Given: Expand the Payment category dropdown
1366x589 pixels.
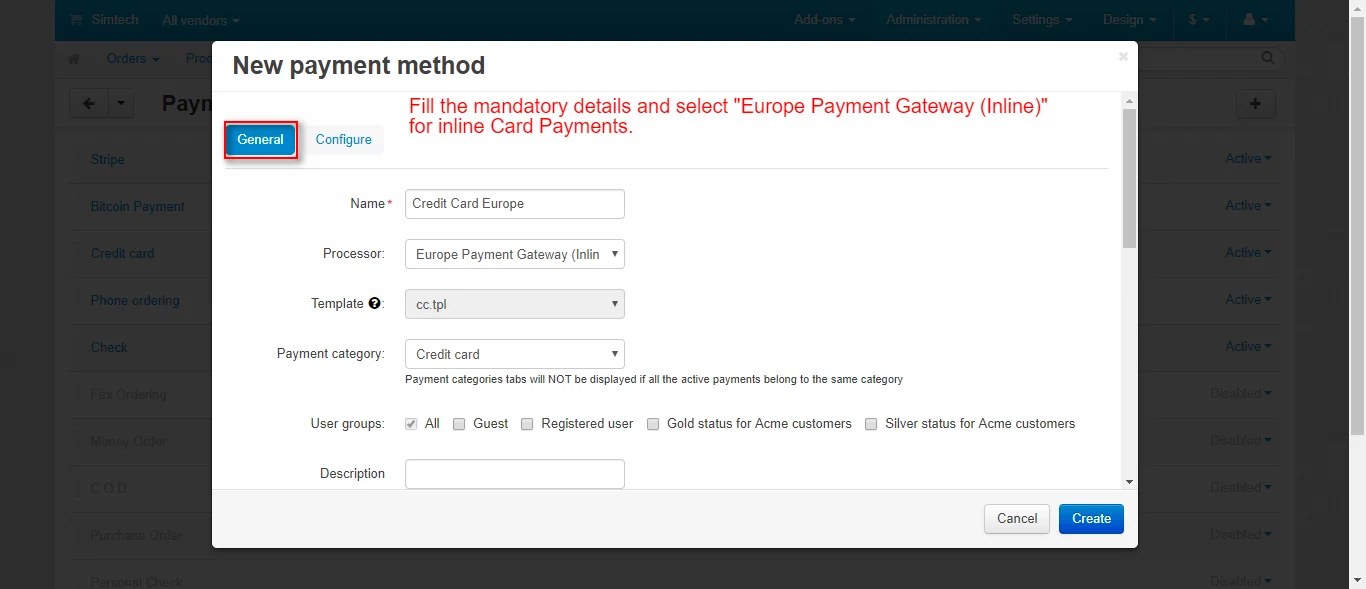Looking at the screenshot, I should point(514,354).
